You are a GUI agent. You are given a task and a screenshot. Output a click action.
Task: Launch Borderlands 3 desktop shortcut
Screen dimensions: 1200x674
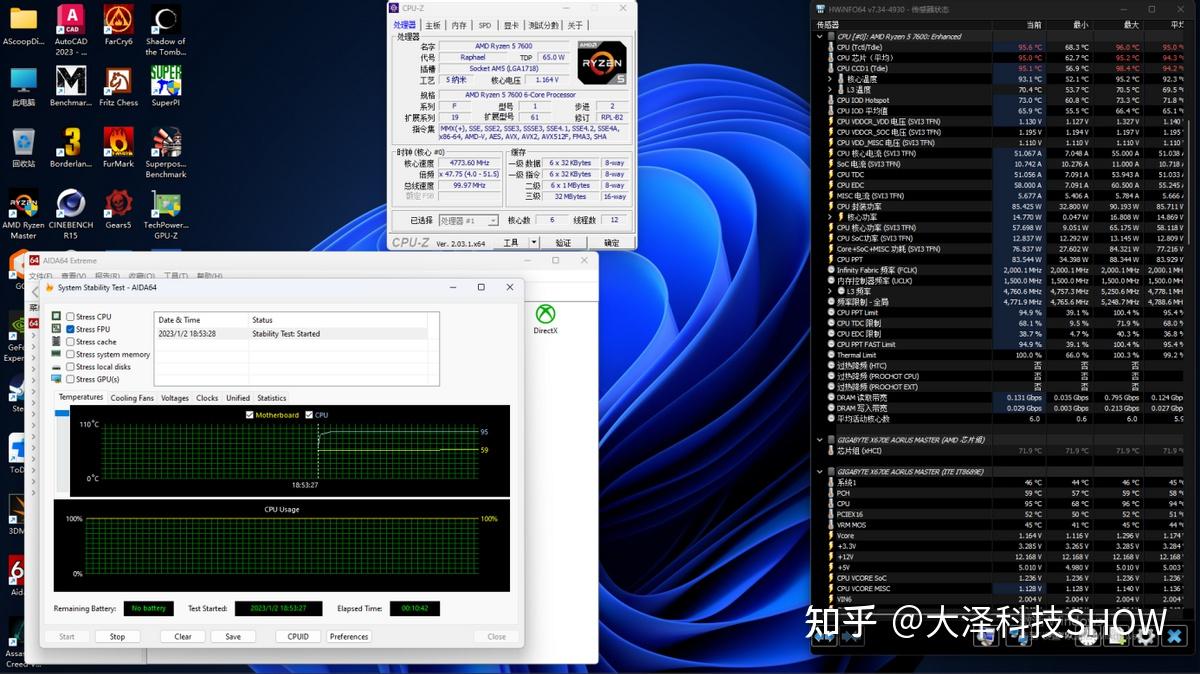70,148
